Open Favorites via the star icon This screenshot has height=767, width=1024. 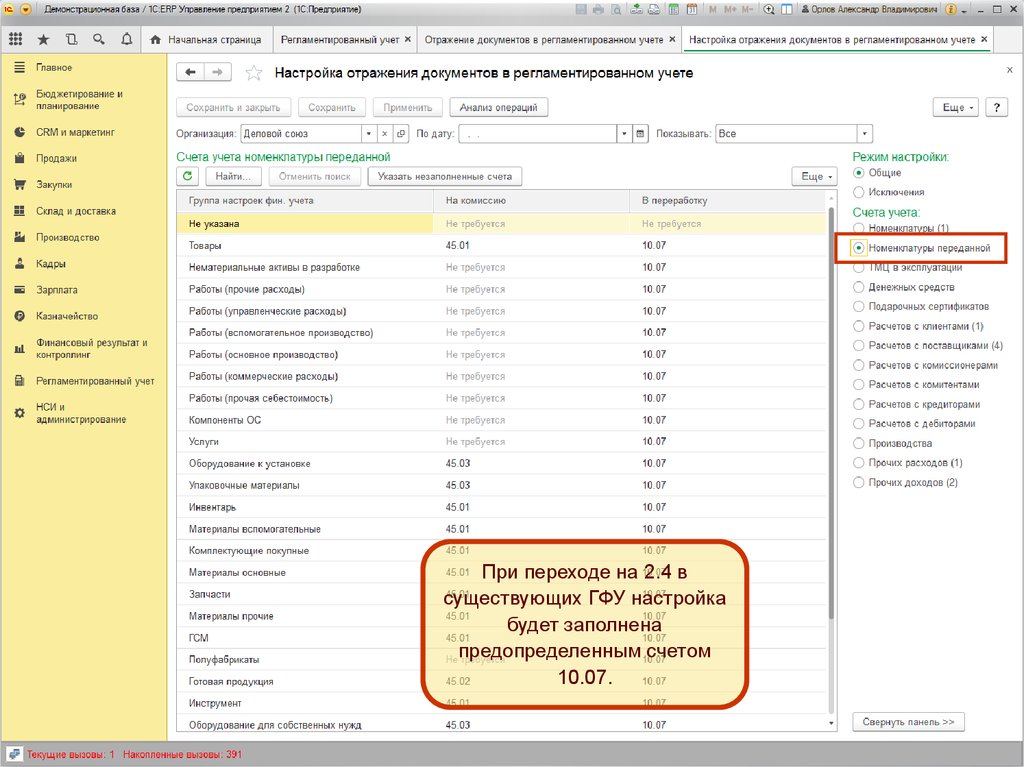click(x=43, y=40)
